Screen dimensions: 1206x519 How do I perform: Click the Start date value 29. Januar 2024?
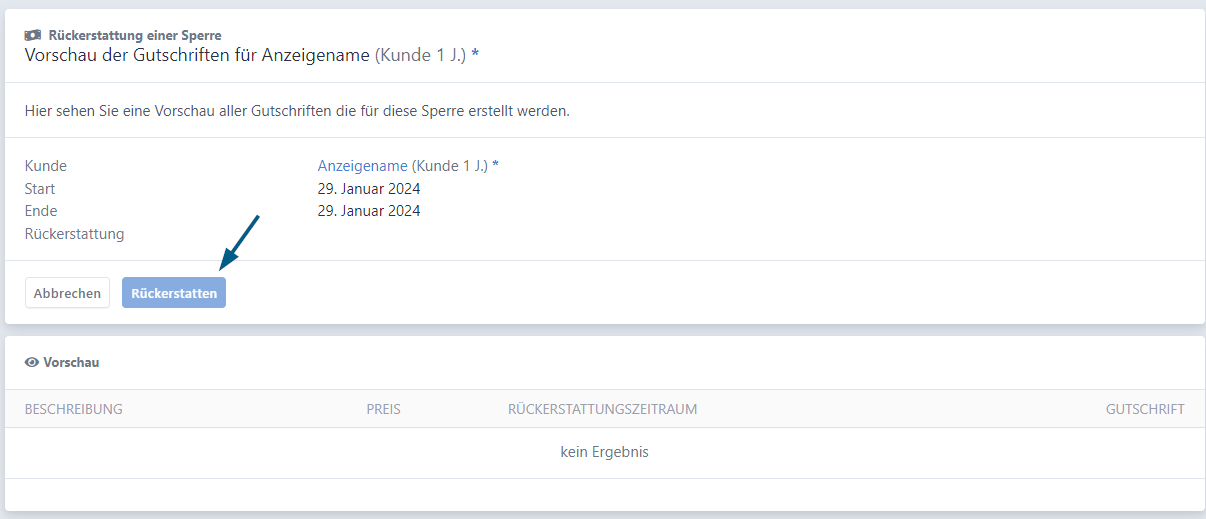click(369, 189)
